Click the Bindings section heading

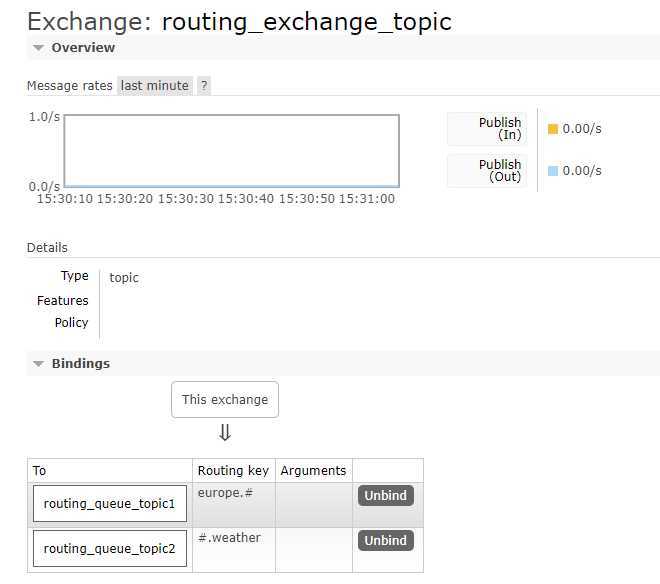tap(80, 363)
